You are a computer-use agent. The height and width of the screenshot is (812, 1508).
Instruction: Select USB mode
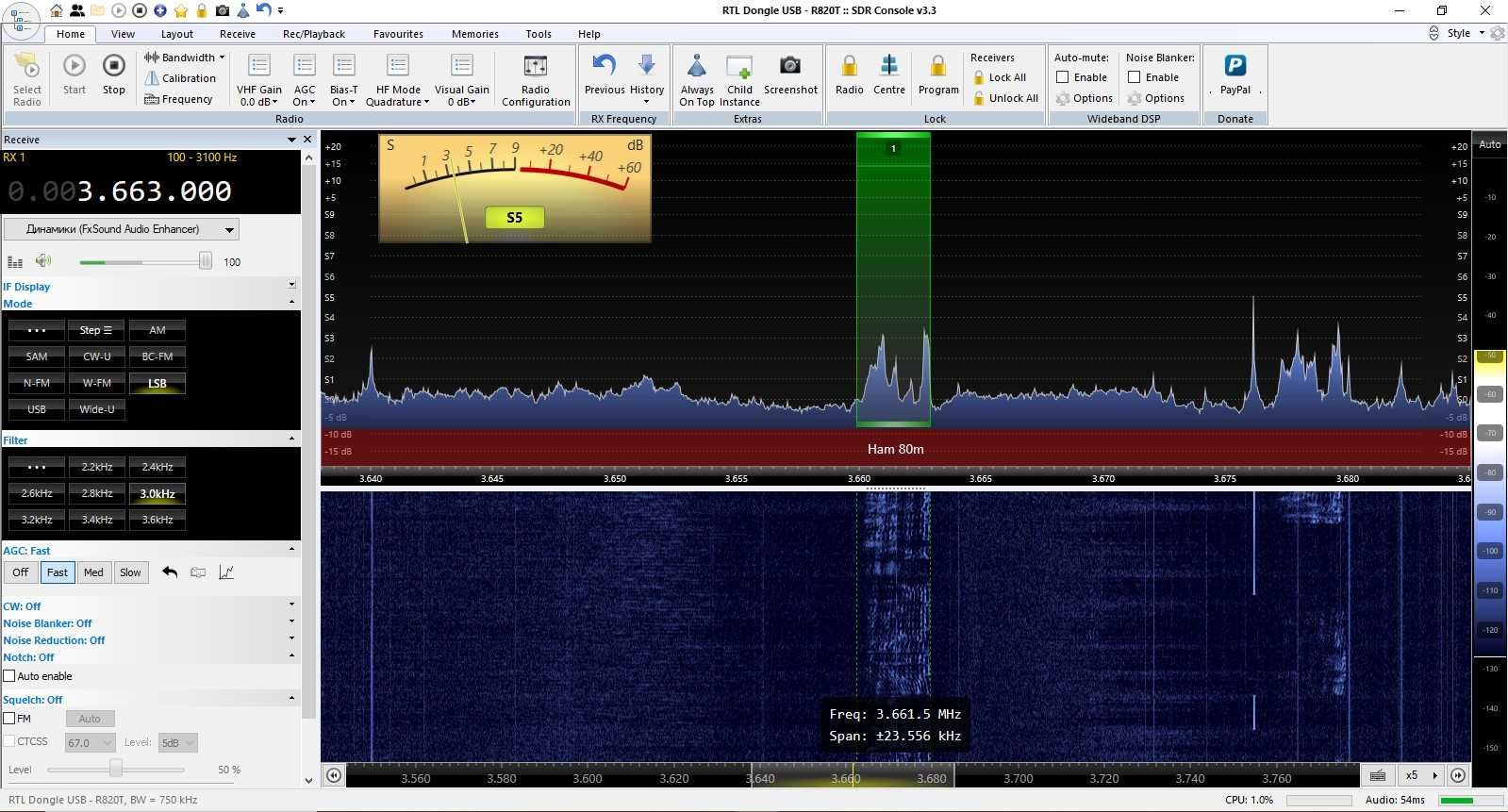coord(37,409)
